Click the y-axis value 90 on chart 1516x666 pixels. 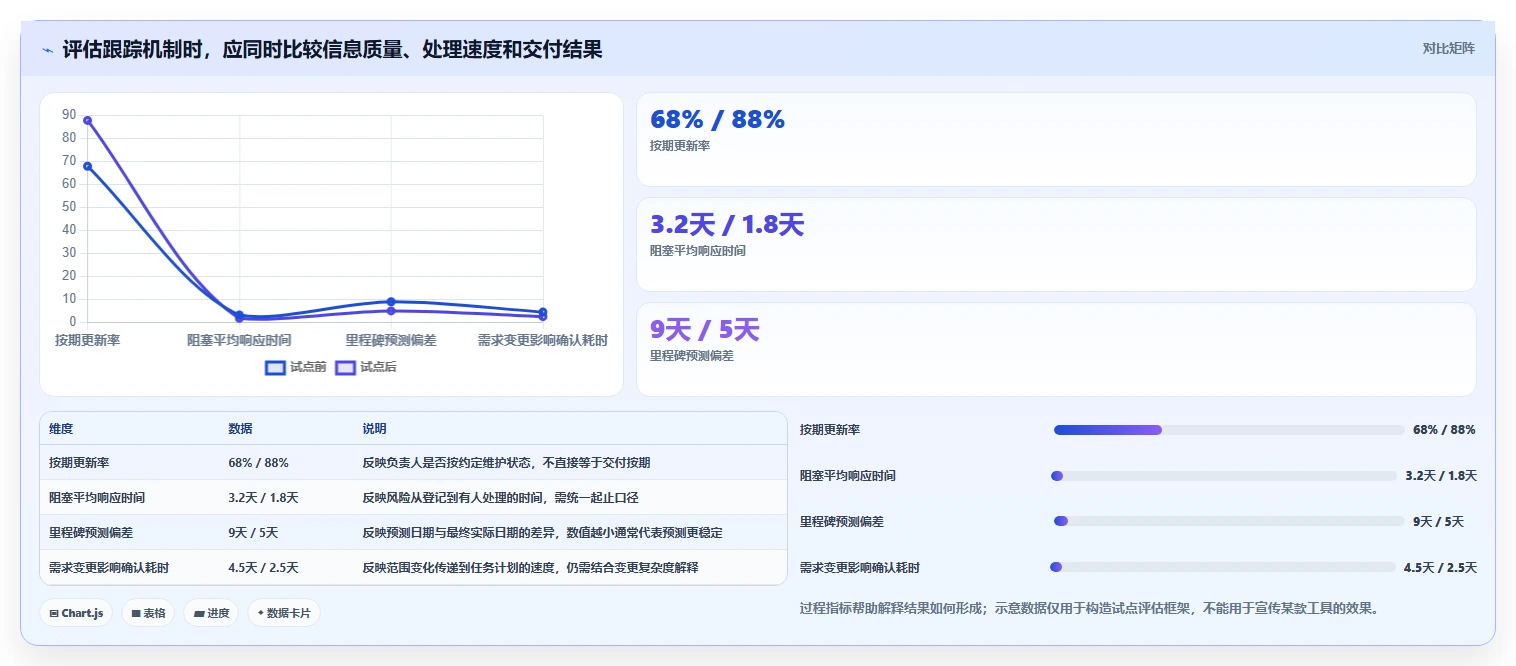[69, 114]
